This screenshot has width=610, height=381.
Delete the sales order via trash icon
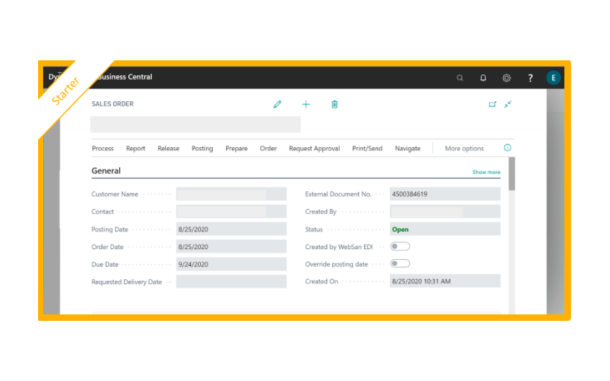coord(335,104)
